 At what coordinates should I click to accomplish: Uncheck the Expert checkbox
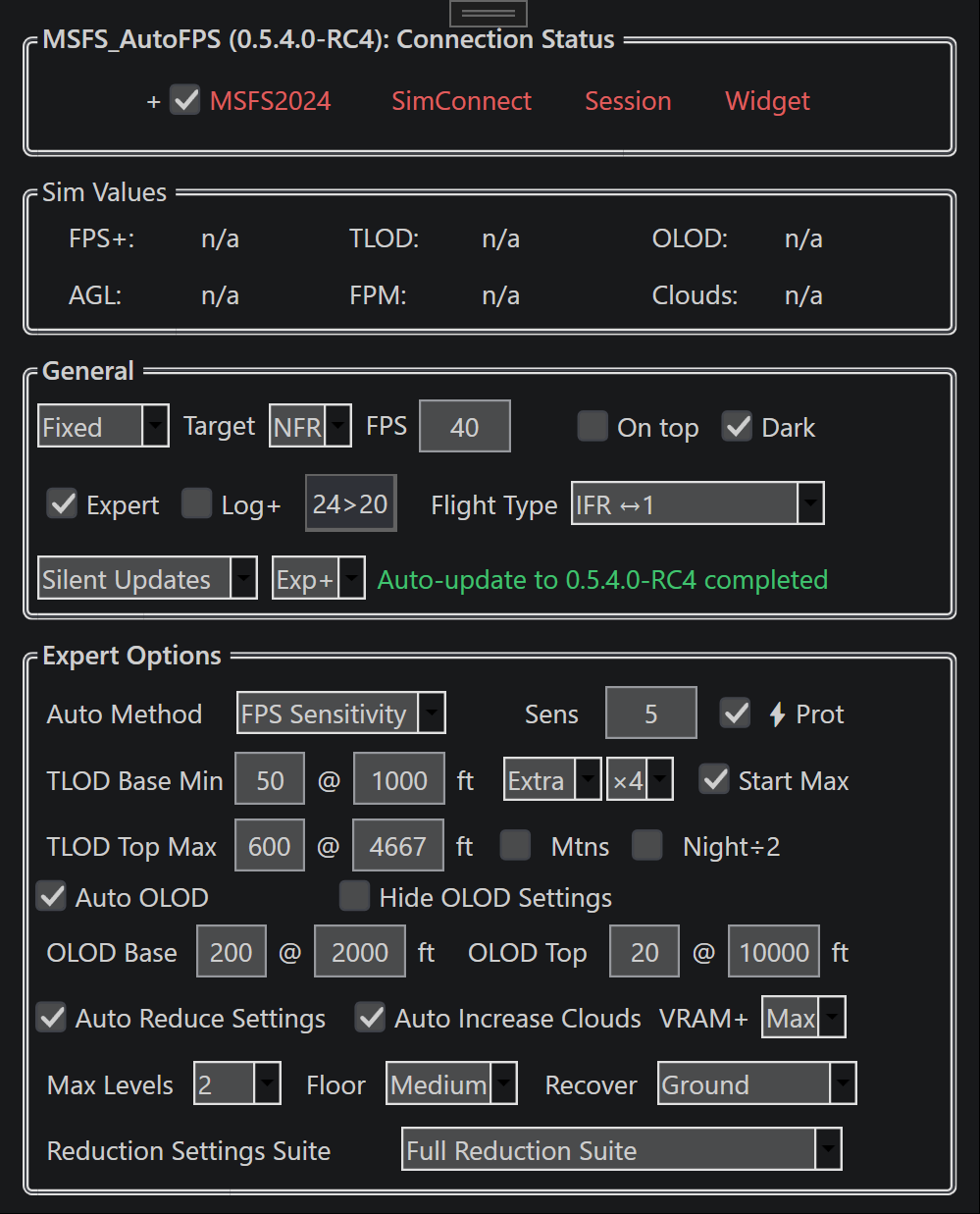pyautogui.click(x=63, y=503)
